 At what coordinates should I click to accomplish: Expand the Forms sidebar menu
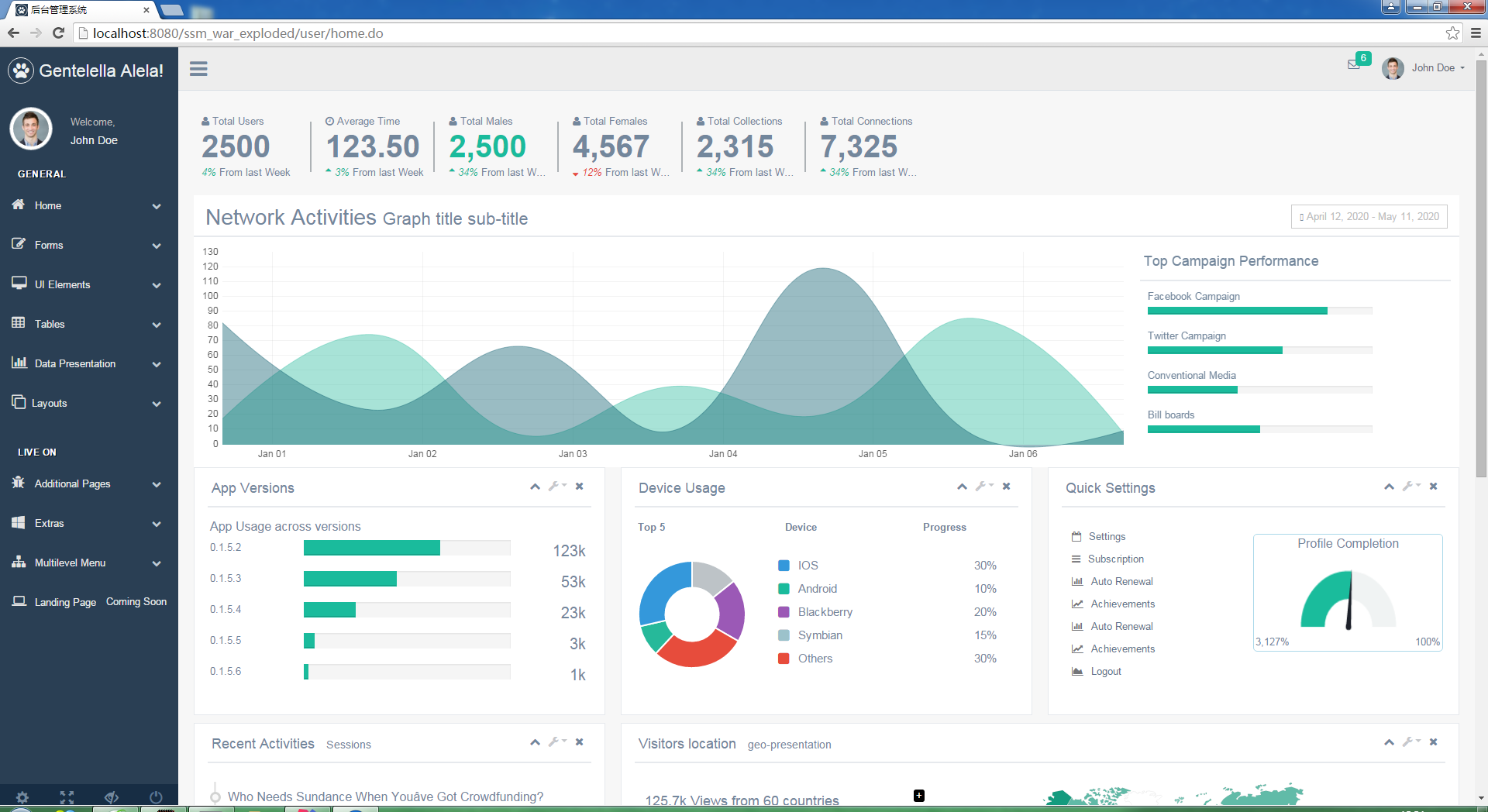click(89, 245)
